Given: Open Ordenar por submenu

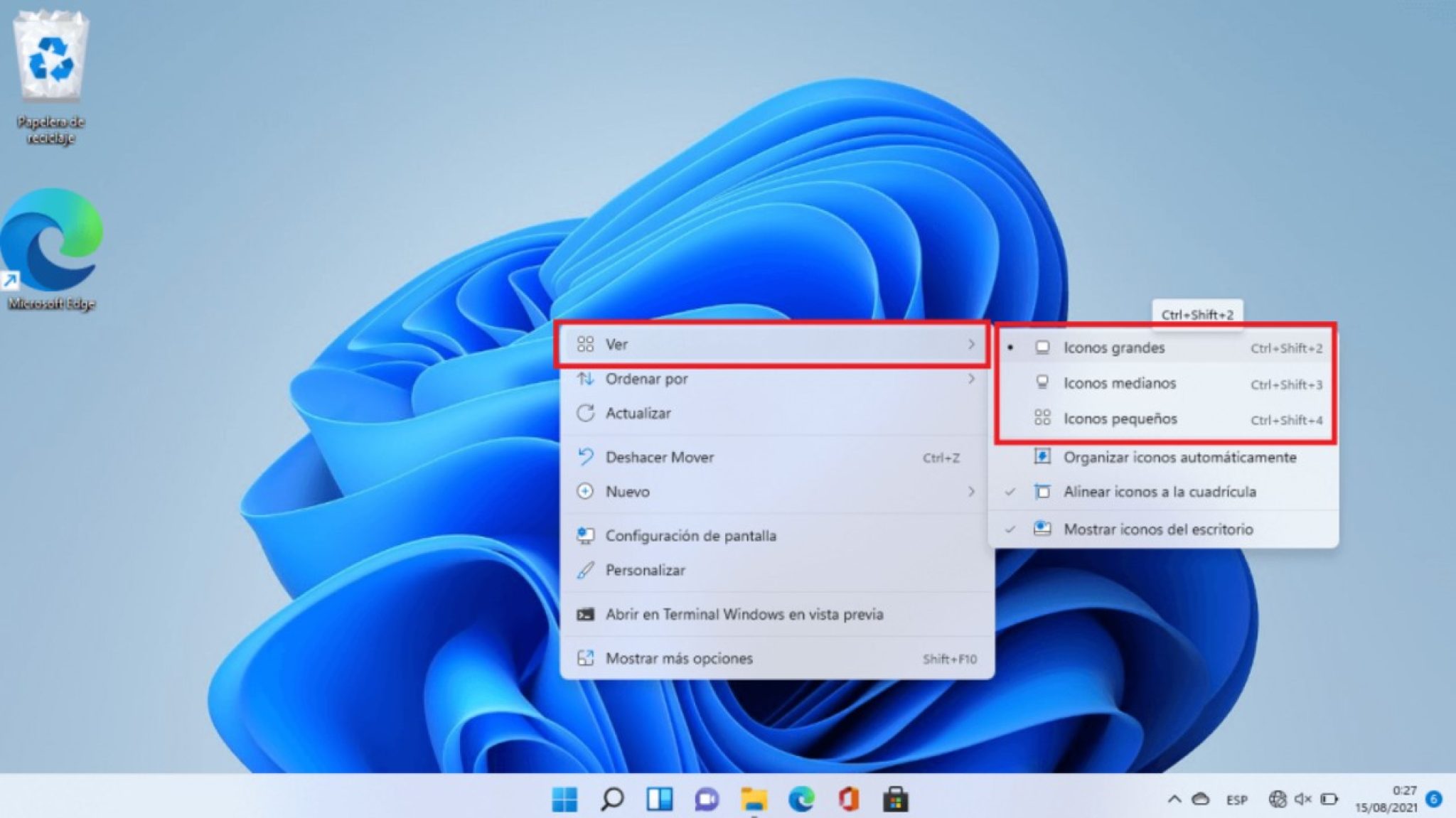Looking at the screenshot, I should pos(776,379).
